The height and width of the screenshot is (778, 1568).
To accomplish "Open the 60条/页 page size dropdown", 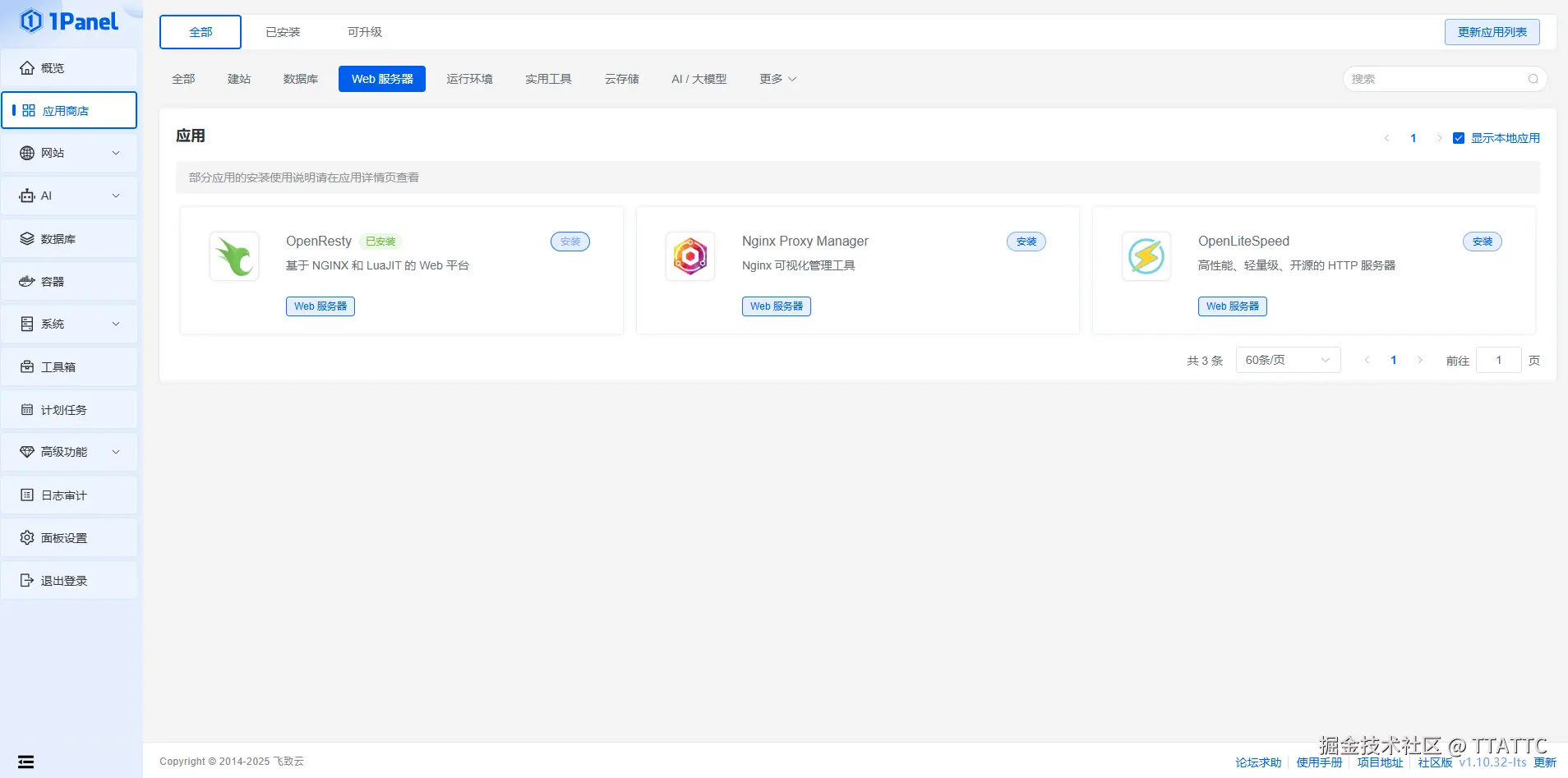I will [1288, 360].
